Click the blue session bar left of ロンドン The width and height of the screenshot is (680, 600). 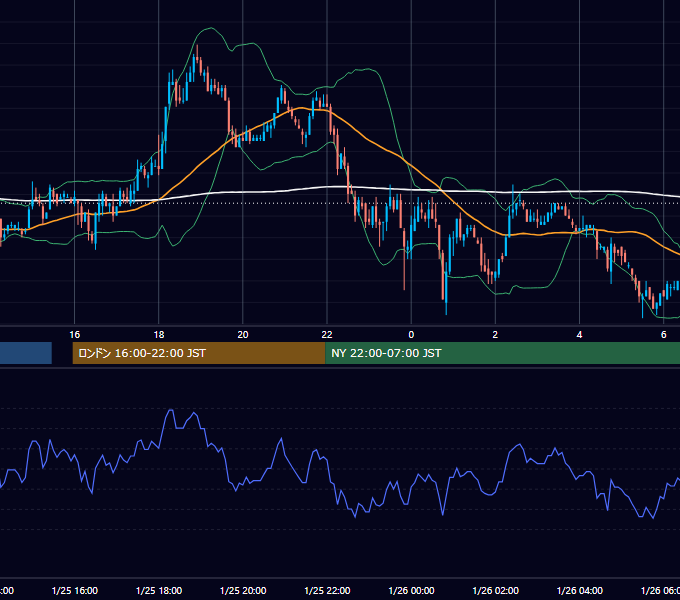coord(26,353)
